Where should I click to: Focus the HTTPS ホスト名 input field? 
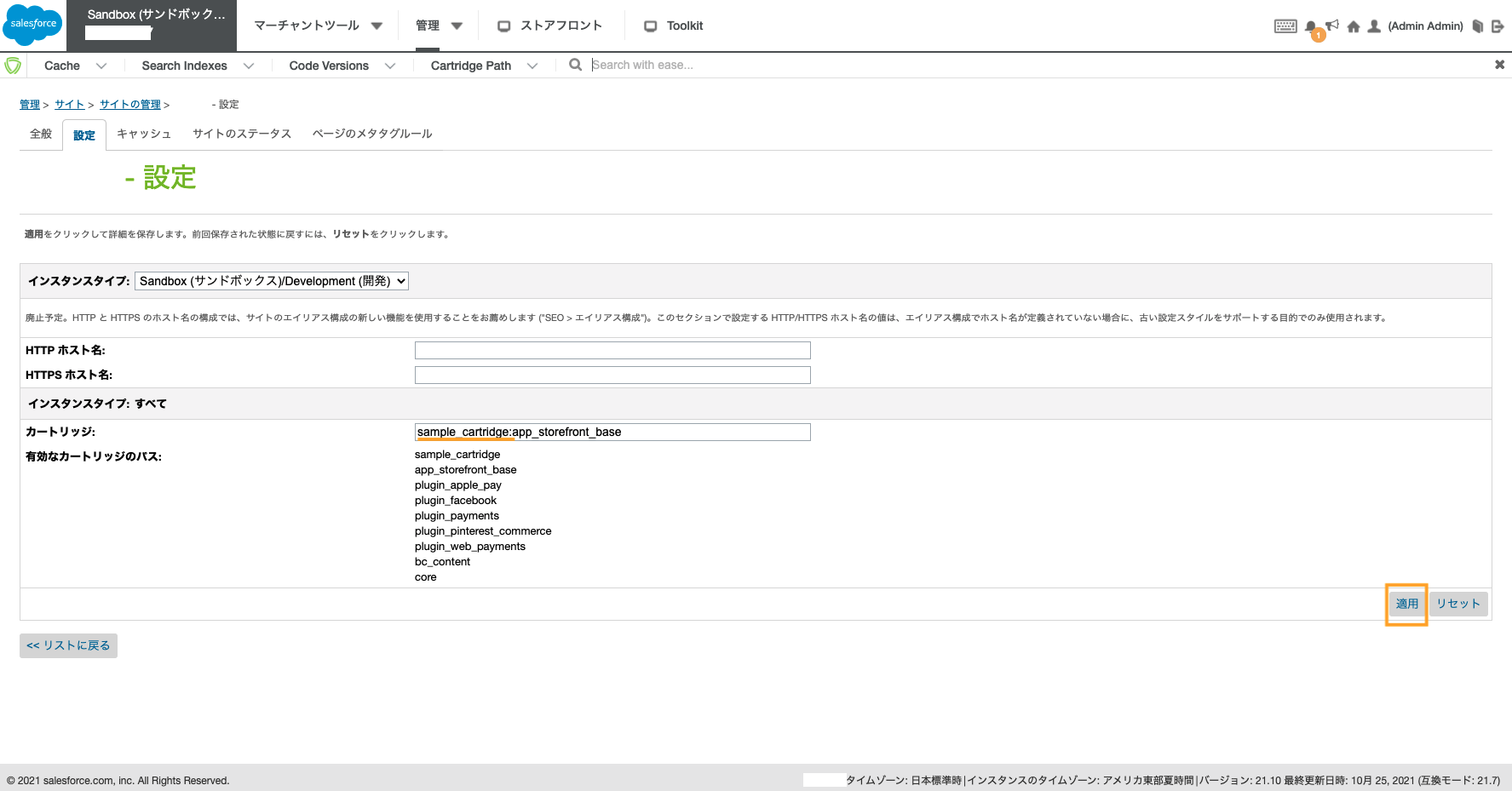(612, 375)
